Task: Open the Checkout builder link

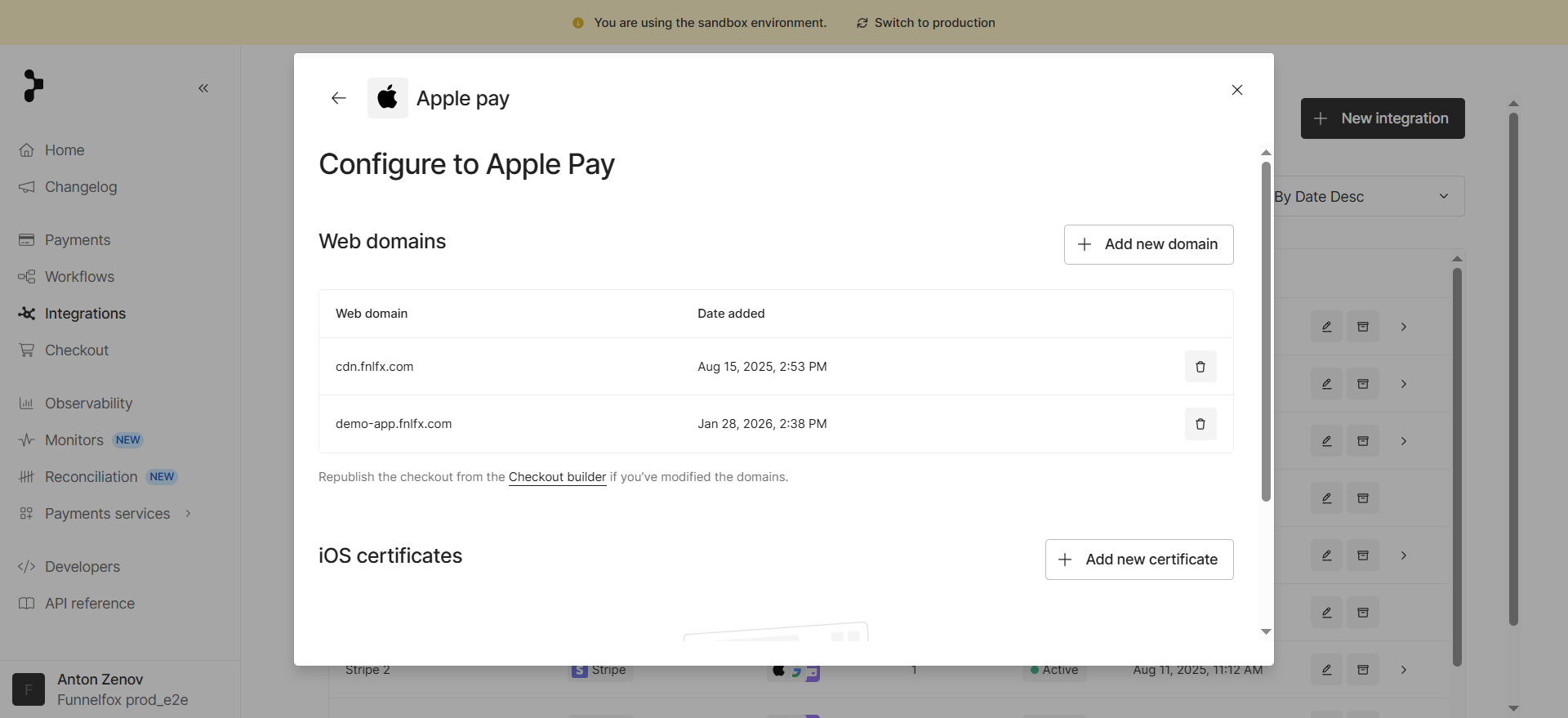Action: [557, 477]
